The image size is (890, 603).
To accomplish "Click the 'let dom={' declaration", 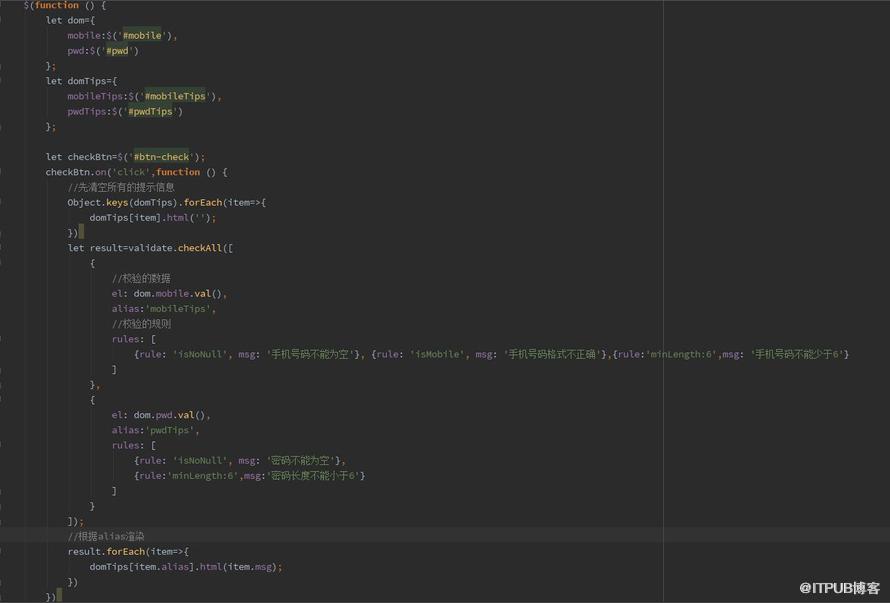I will pyautogui.click(x=70, y=20).
